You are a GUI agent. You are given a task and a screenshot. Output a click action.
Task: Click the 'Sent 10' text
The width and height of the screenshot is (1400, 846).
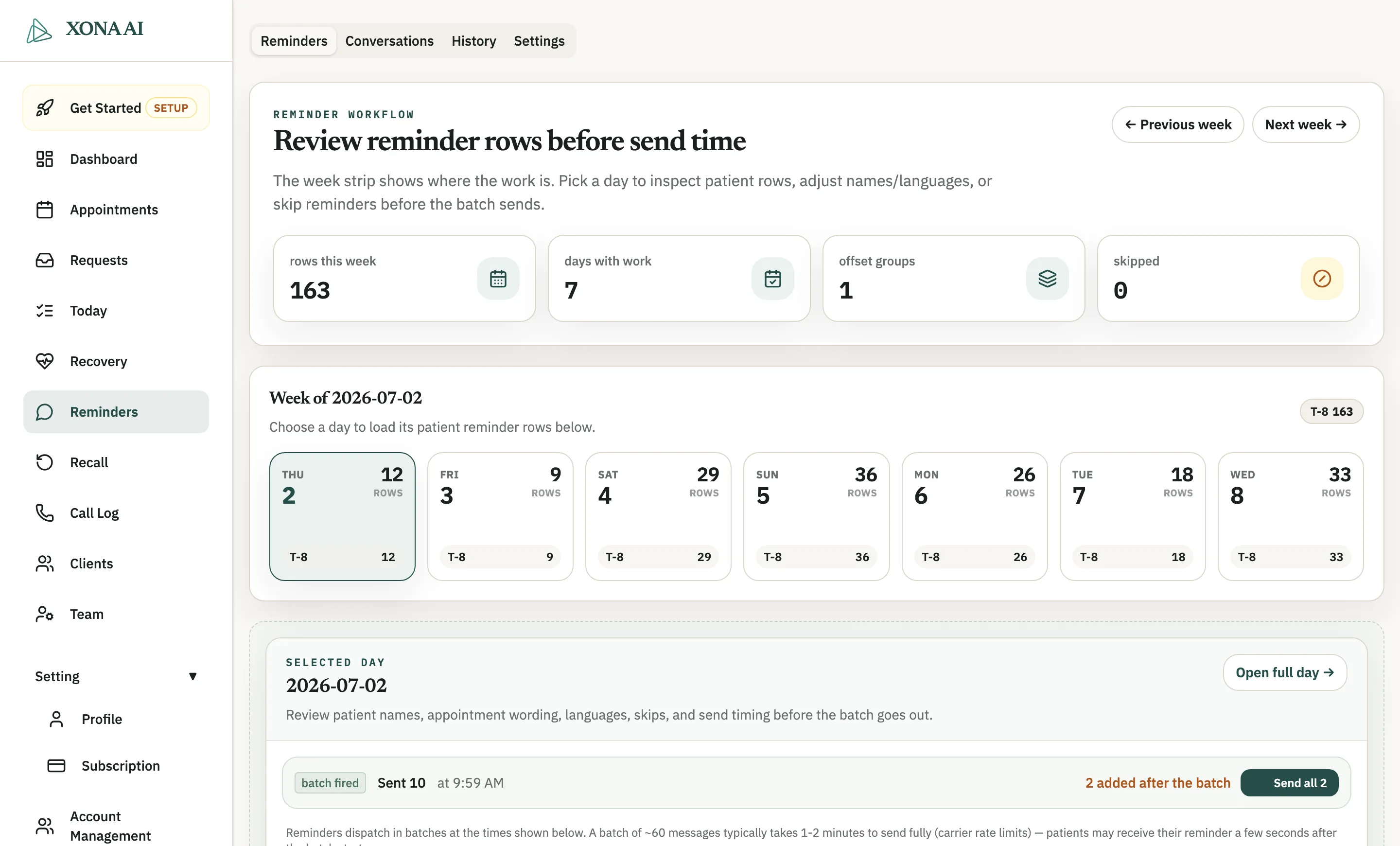tap(401, 783)
